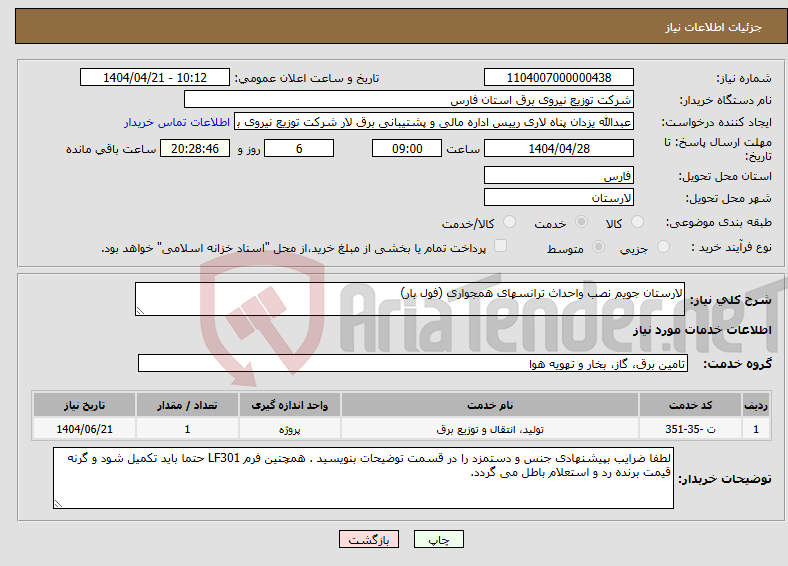
Task: Click the کد خدمت column header
Action: (x=691, y=405)
